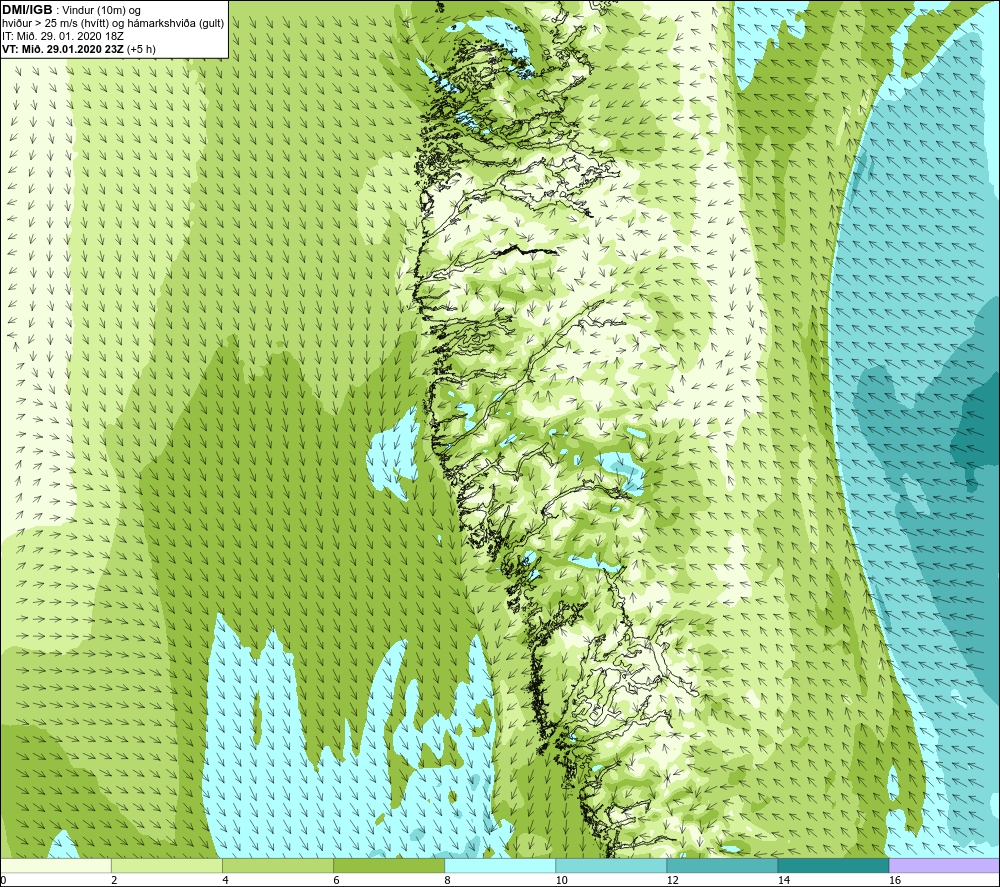Click the '16' tick label on scale

click(895, 880)
